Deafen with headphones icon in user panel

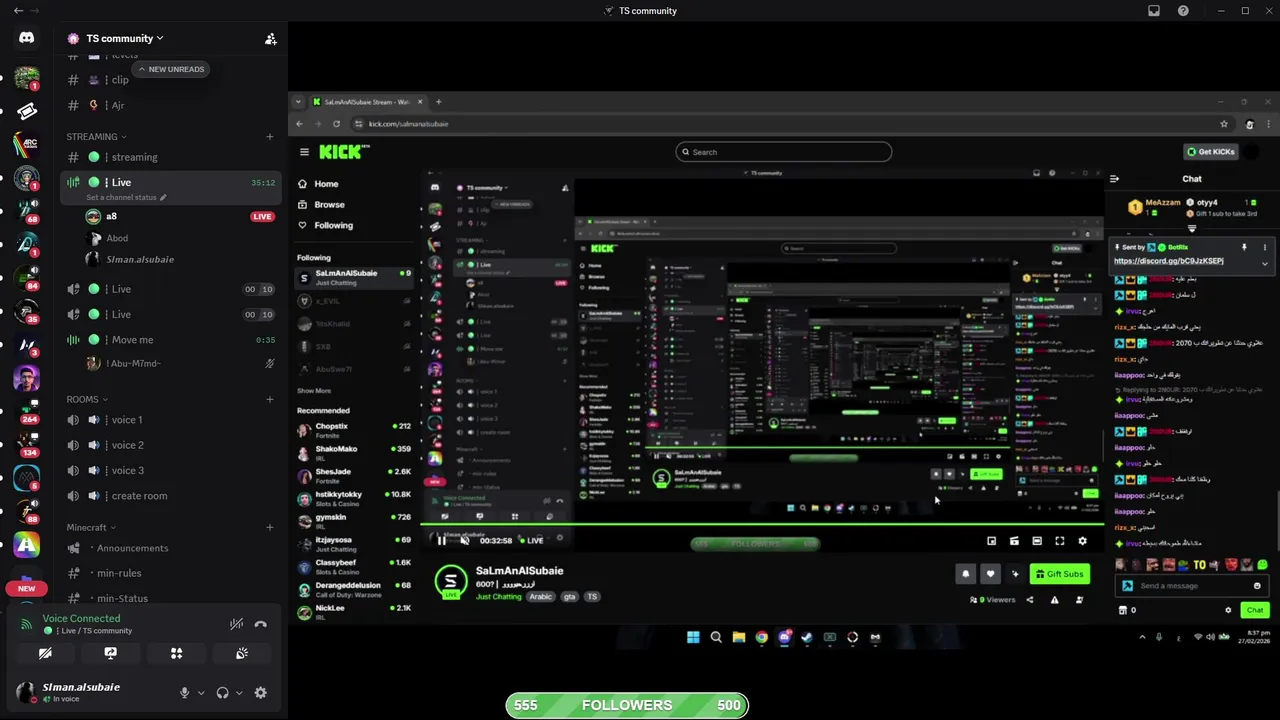click(222, 693)
